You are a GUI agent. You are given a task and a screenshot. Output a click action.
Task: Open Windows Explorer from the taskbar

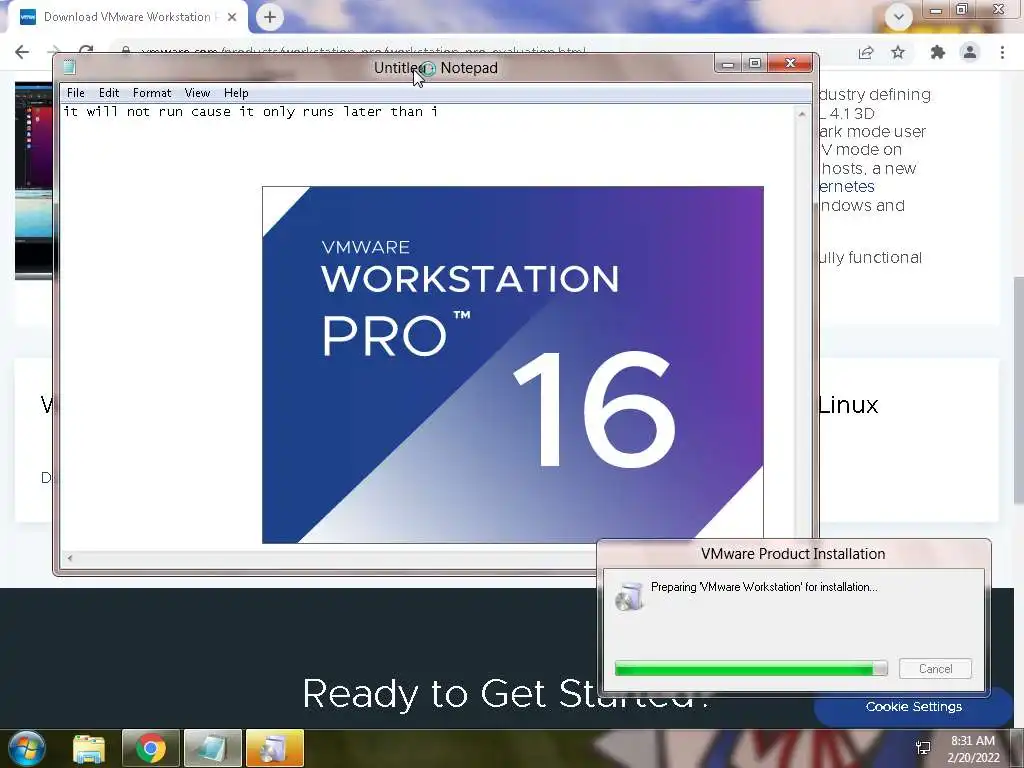(89, 748)
